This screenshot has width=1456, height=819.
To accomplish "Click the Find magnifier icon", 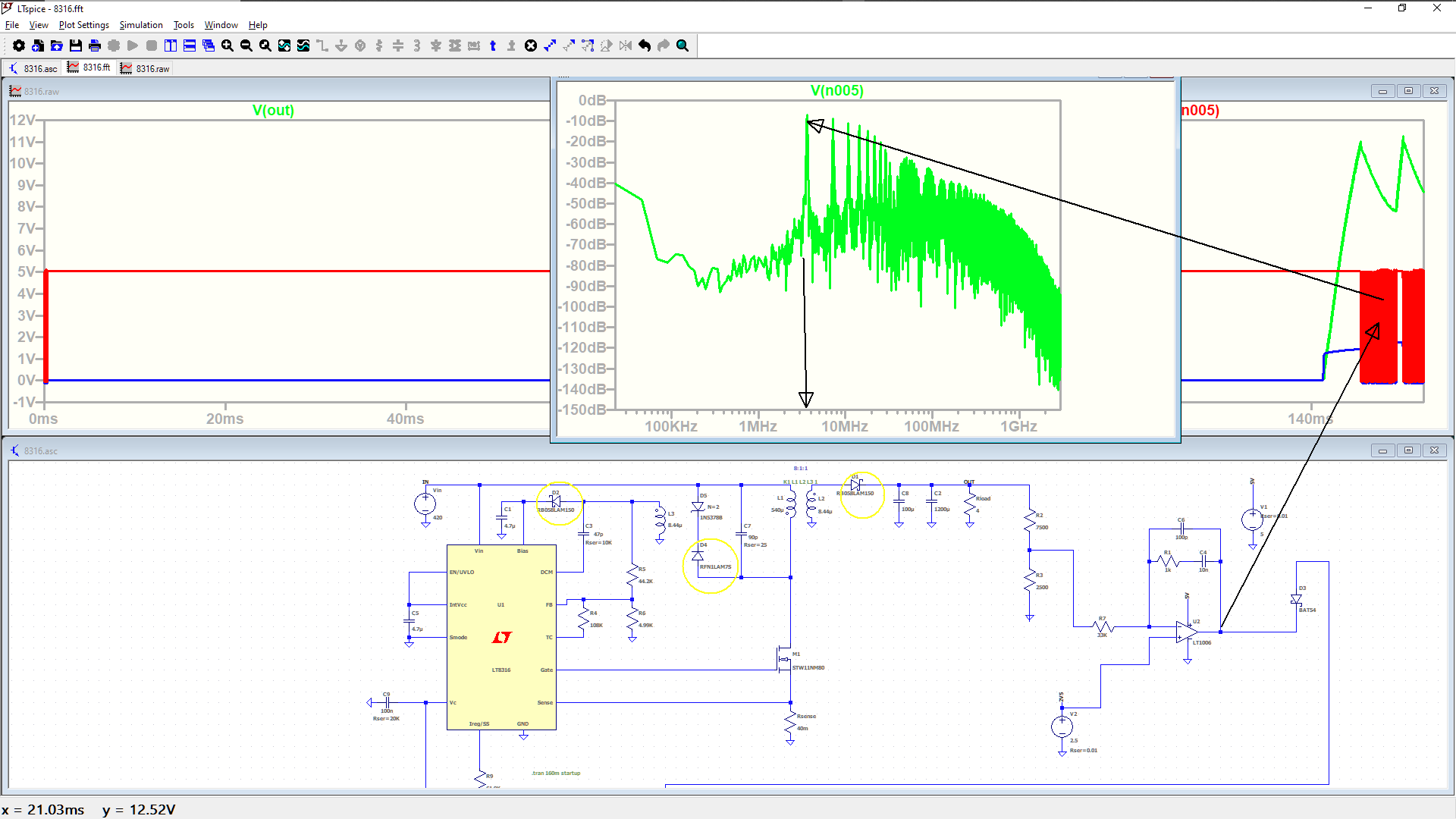I will (682, 45).
